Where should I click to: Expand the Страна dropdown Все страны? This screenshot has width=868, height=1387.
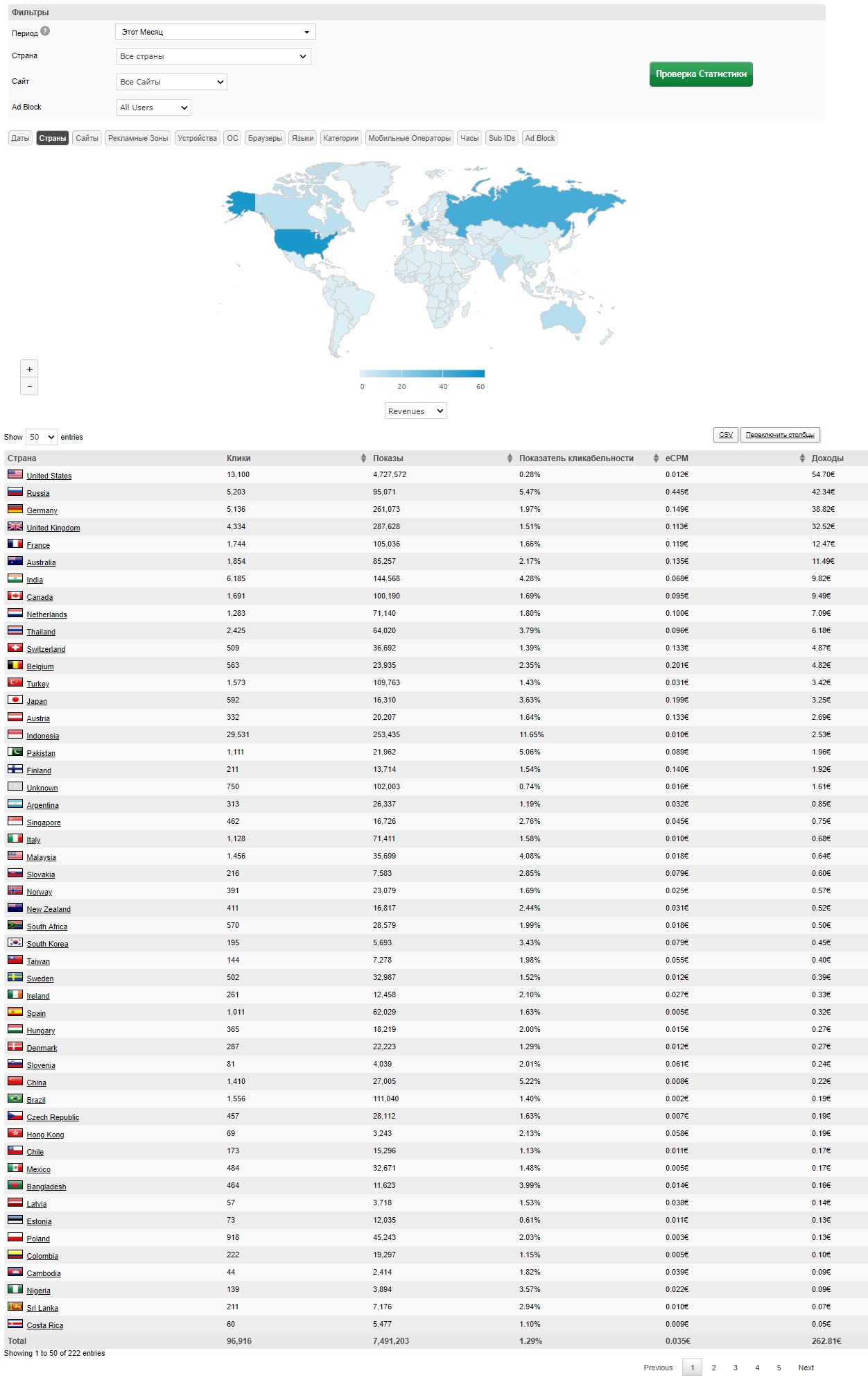tap(214, 56)
